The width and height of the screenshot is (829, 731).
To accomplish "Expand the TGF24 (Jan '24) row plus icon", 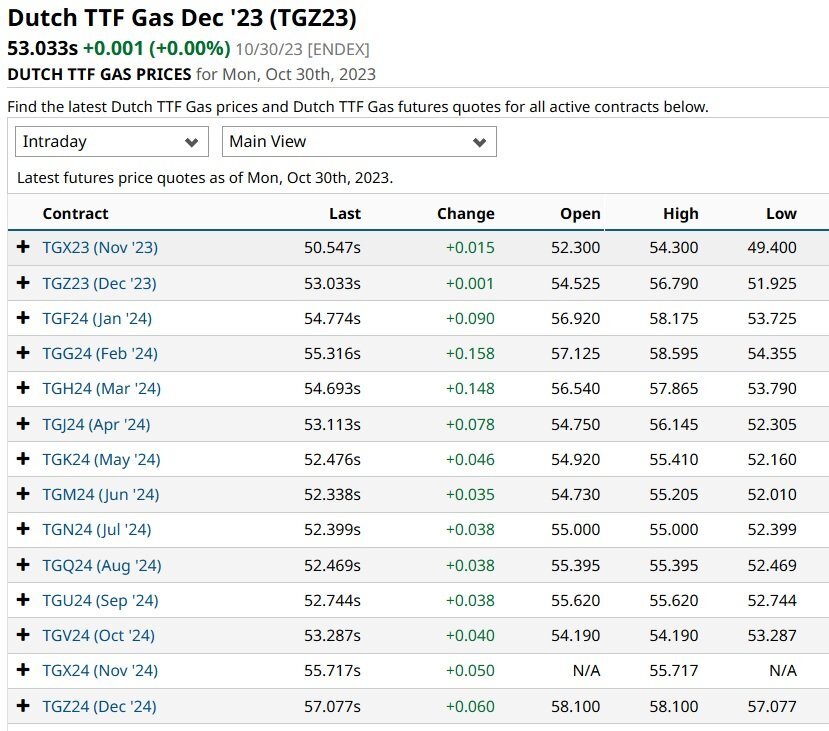I will pos(23,318).
